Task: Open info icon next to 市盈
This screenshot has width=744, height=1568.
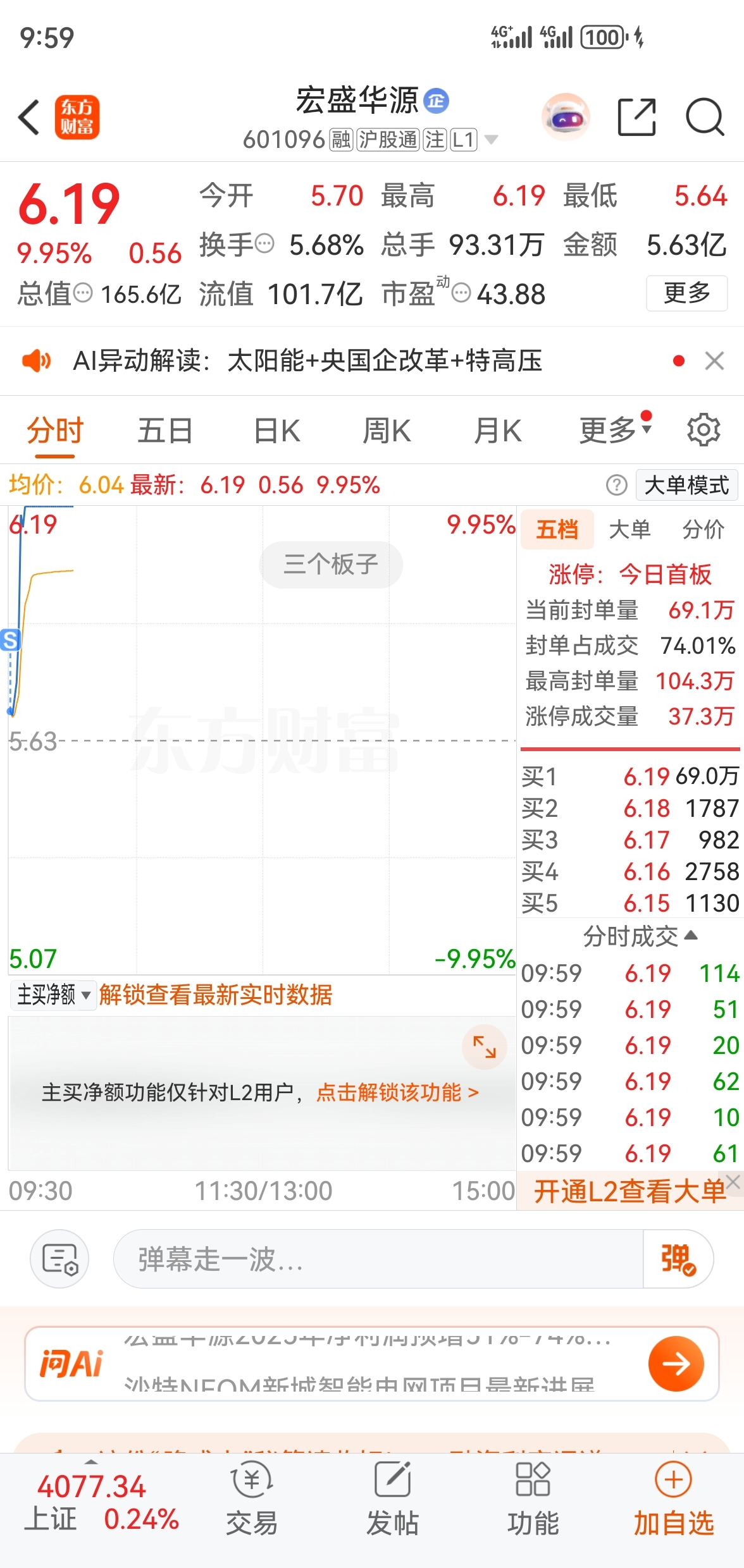Action: pos(462,293)
